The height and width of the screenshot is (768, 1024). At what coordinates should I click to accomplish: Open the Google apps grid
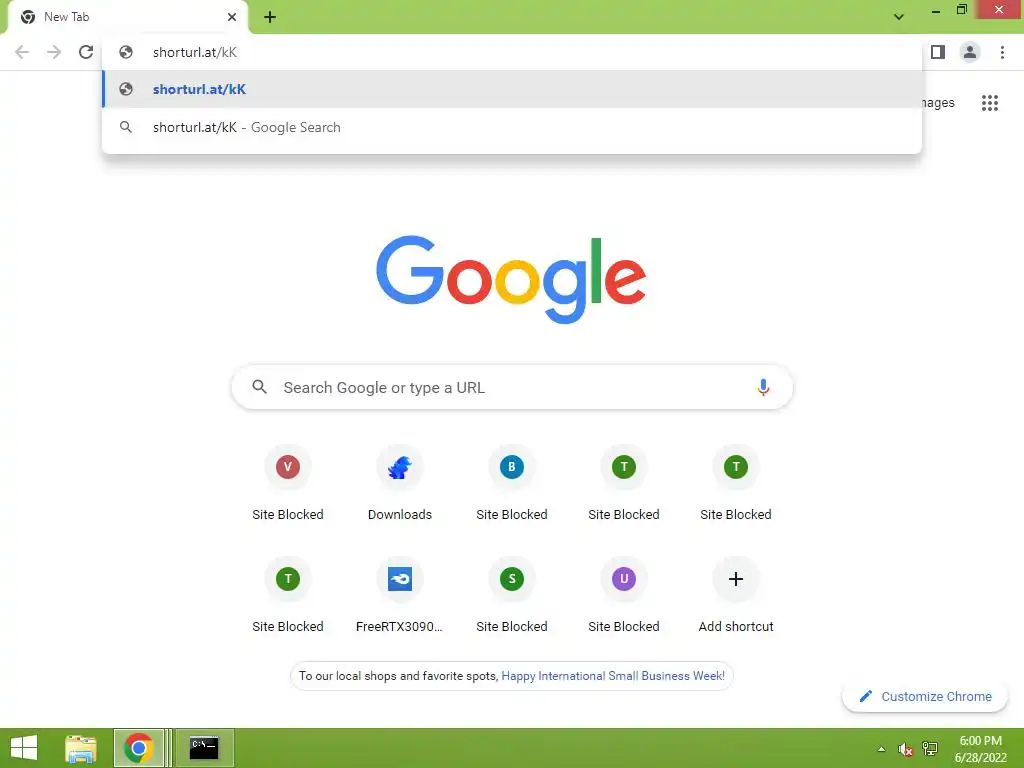tap(990, 103)
